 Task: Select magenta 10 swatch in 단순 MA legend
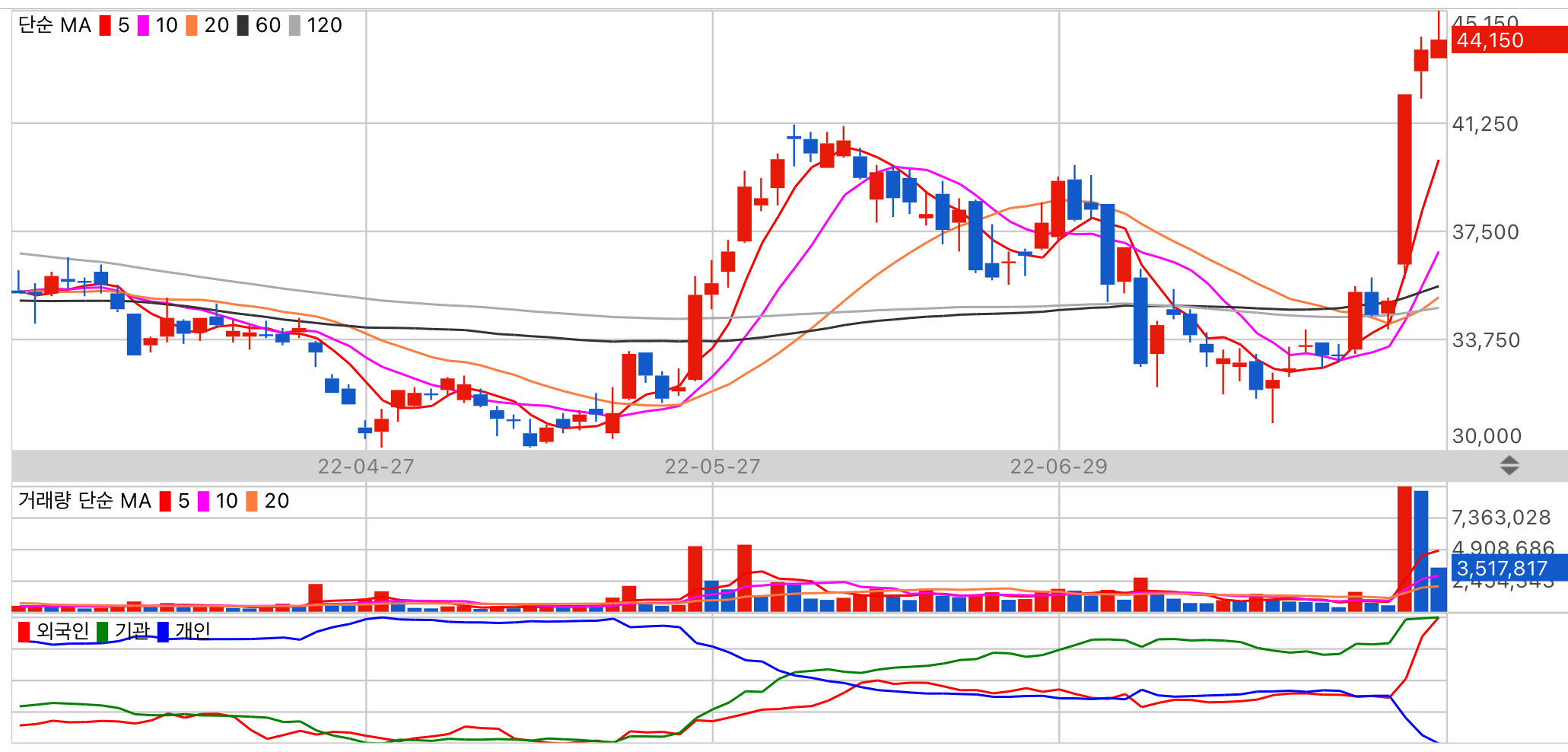143,26
